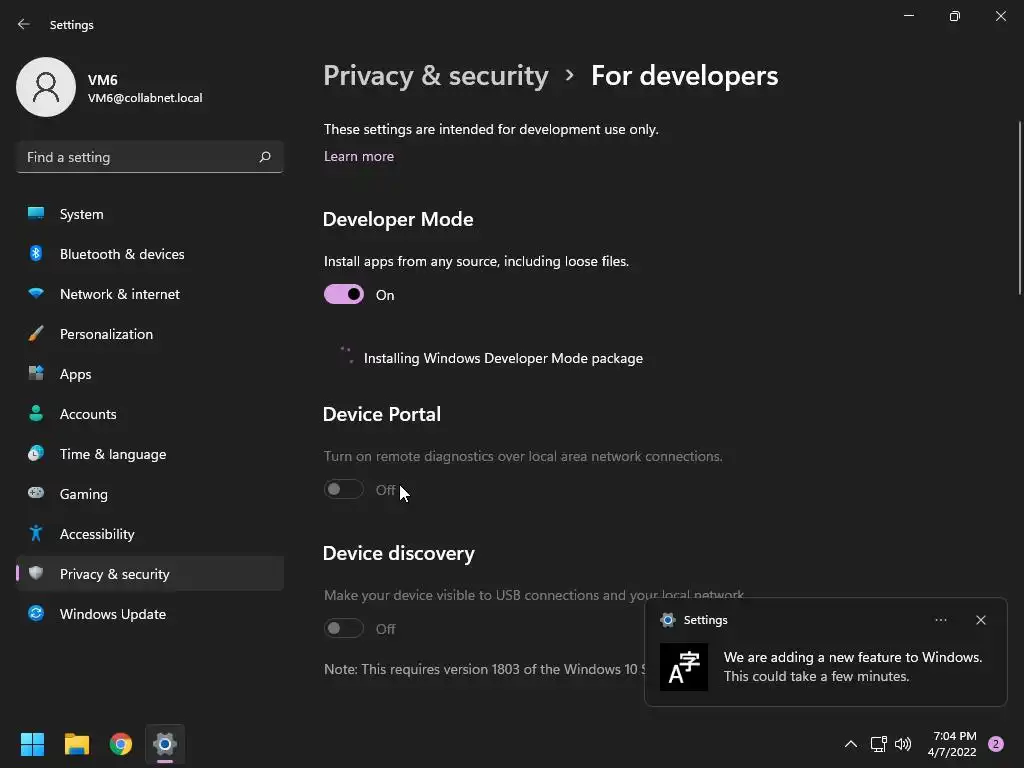Viewport: 1024px width, 768px height.
Task: Open the Network & internet wifi icon
Action: tap(36, 294)
